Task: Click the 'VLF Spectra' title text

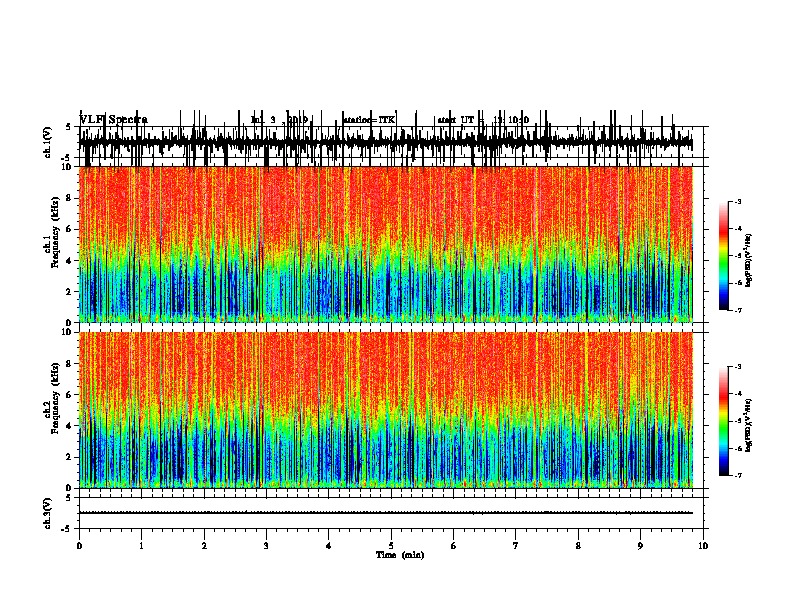Action: point(114,120)
